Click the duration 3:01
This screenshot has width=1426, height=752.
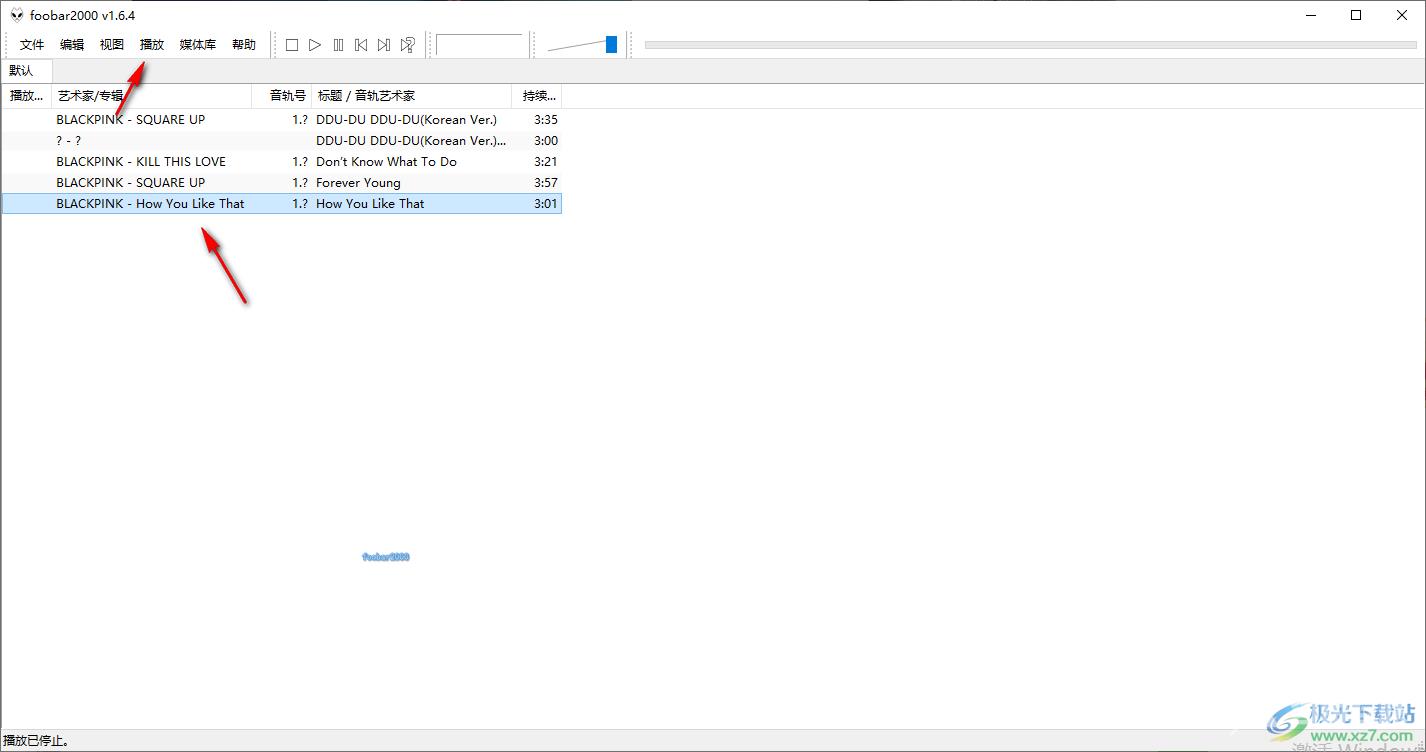pos(546,204)
